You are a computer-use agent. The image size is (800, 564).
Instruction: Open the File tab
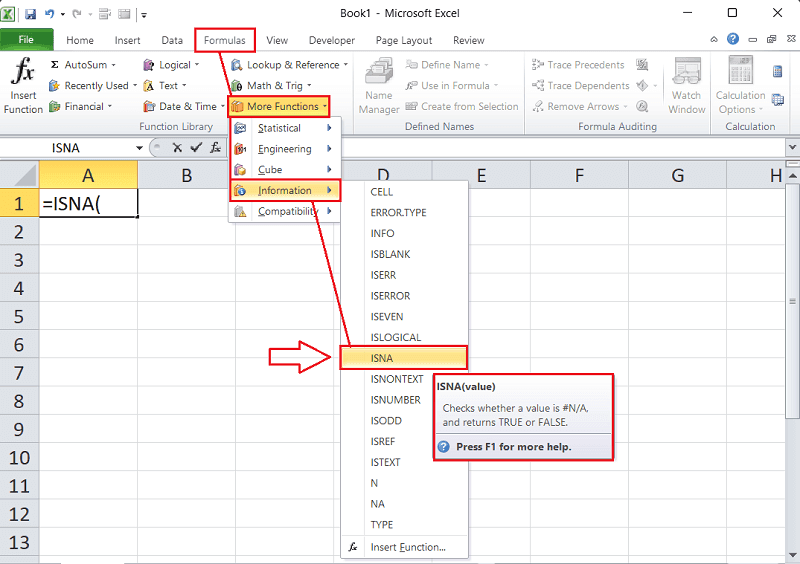tap(26, 40)
